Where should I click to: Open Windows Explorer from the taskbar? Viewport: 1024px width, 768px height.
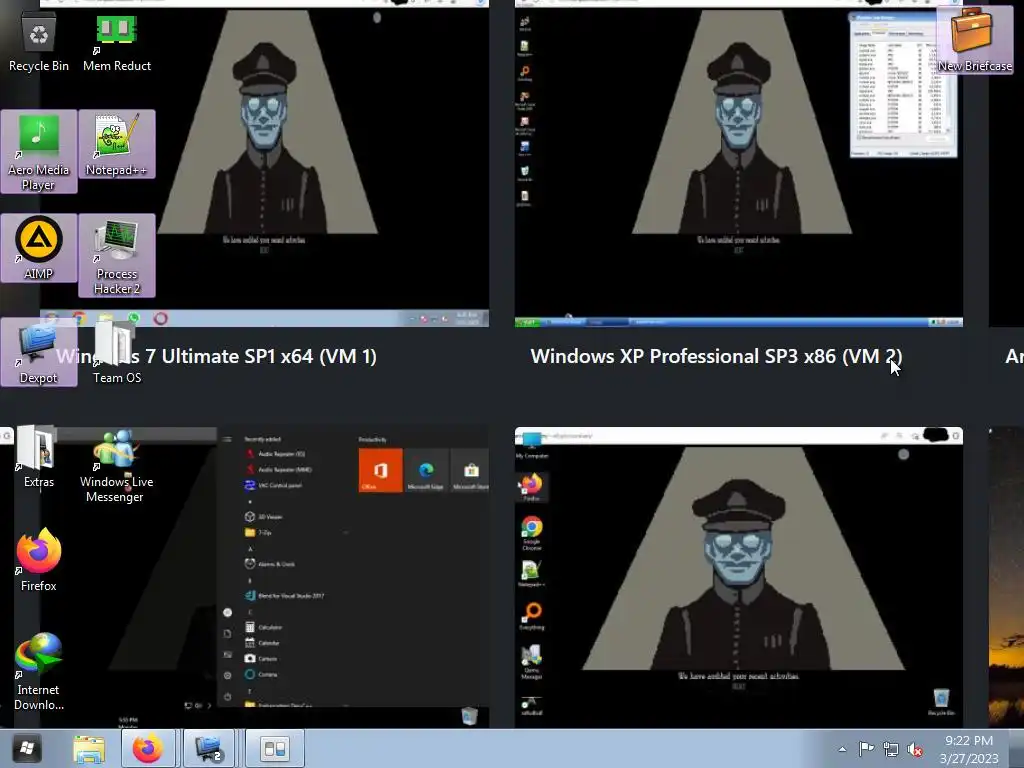89,748
